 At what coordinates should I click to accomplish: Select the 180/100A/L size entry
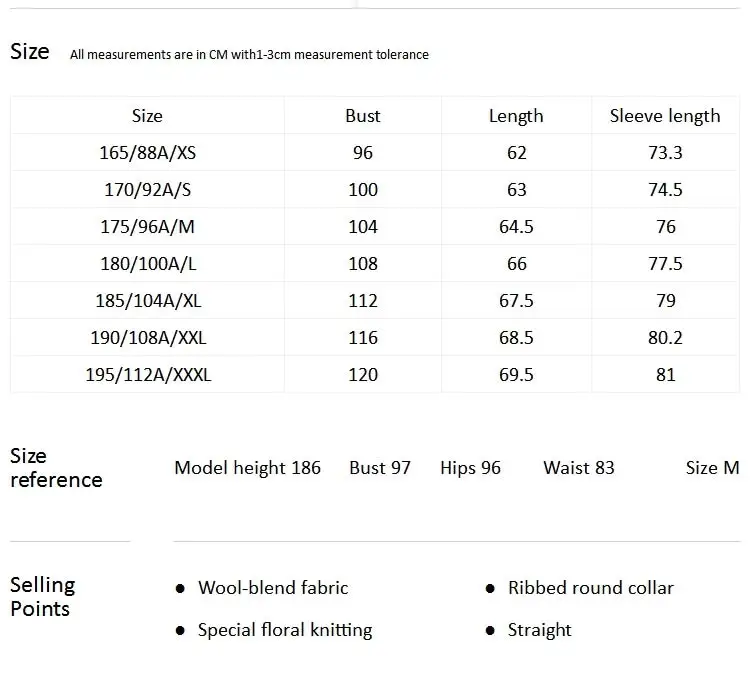(148, 264)
